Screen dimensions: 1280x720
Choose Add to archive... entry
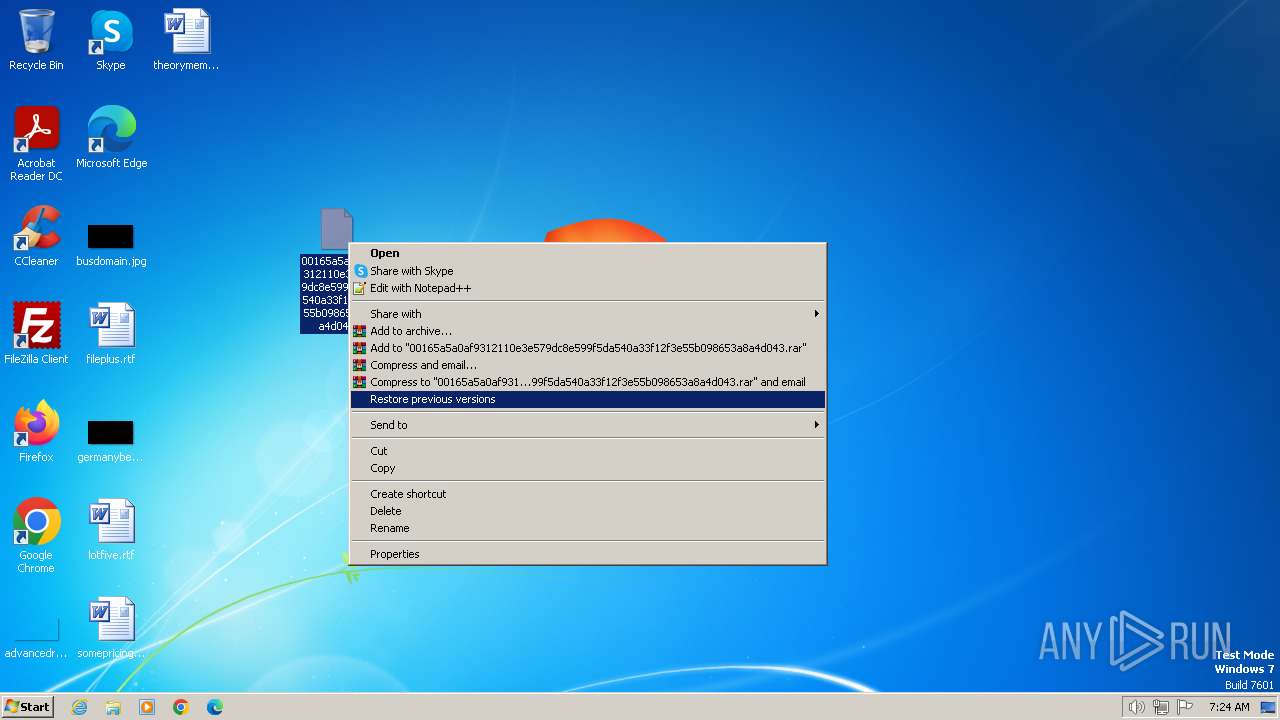(588, 331)
